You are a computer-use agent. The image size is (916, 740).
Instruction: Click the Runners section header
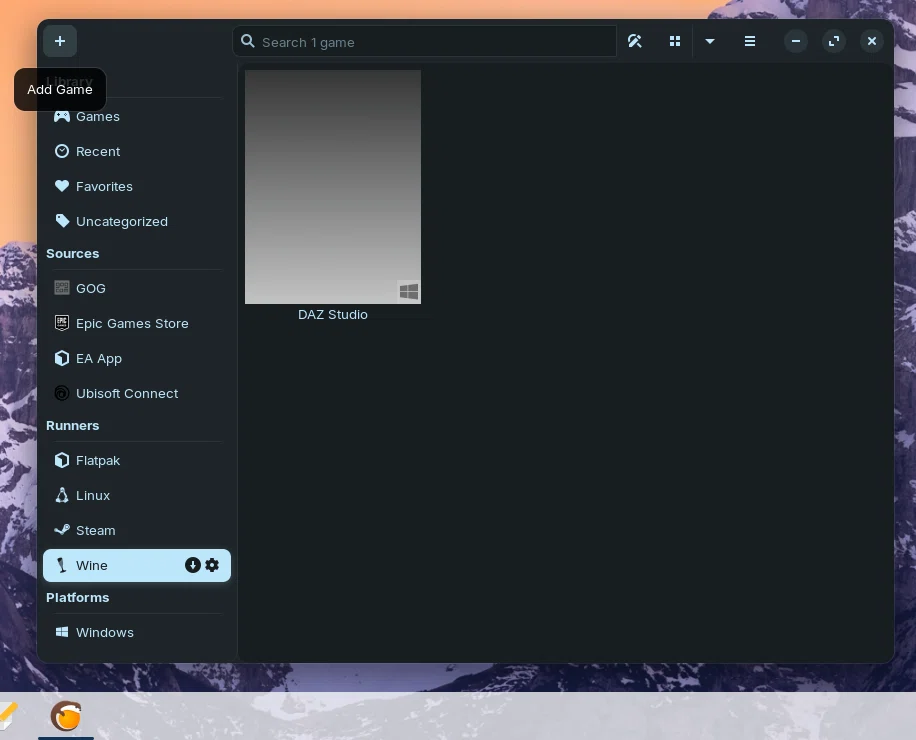coord(72,425)
